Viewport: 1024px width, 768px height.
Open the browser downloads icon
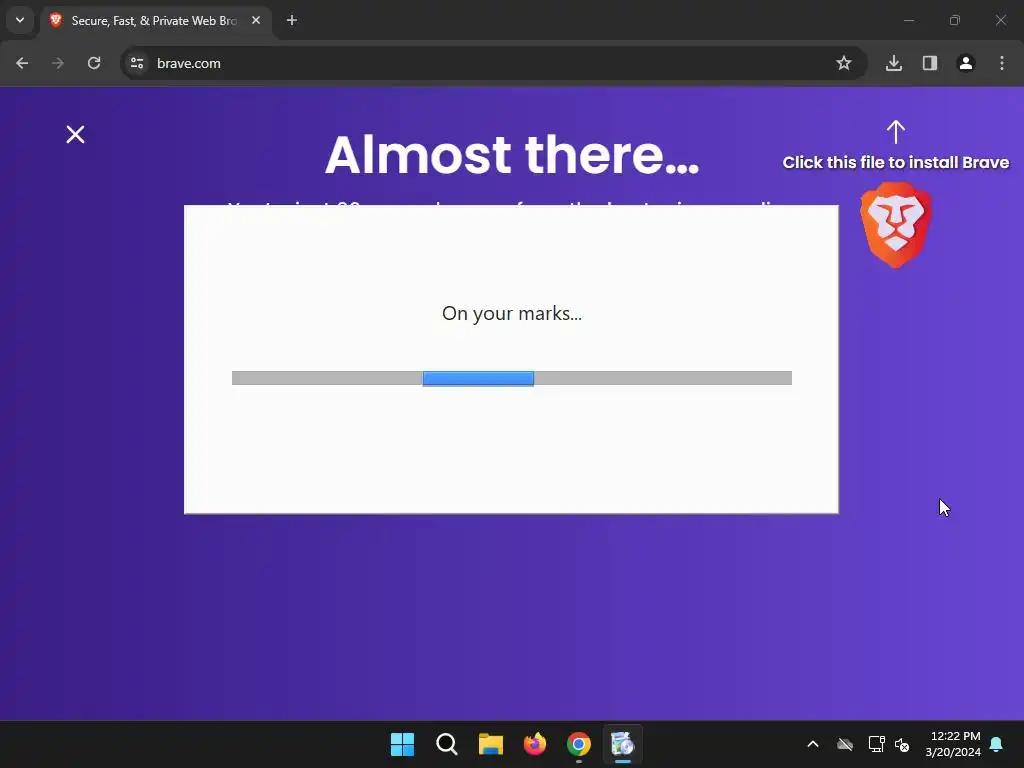[x=894, y=63]
